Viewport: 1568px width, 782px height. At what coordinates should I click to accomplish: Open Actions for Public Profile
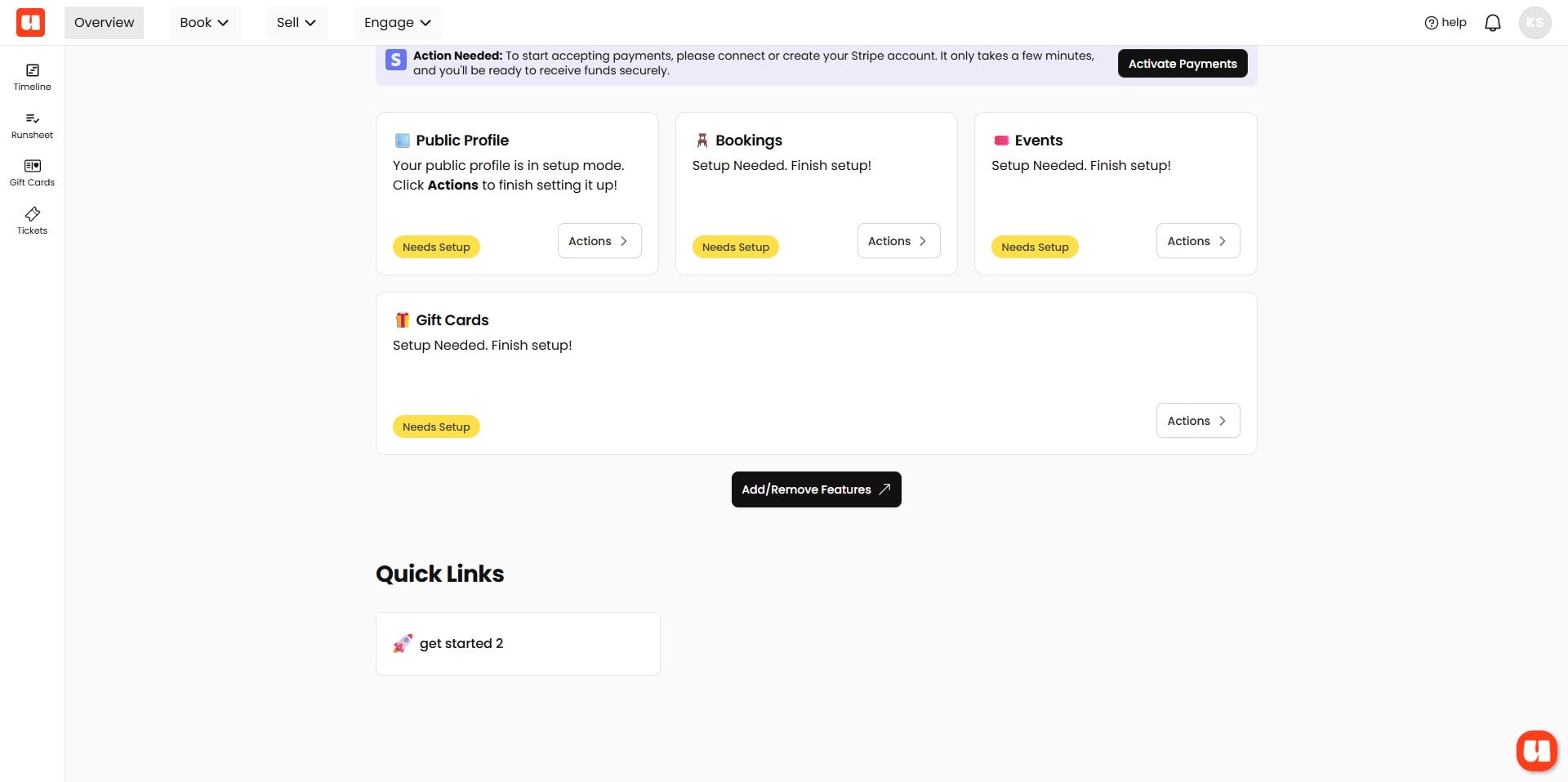pos(599,240)
